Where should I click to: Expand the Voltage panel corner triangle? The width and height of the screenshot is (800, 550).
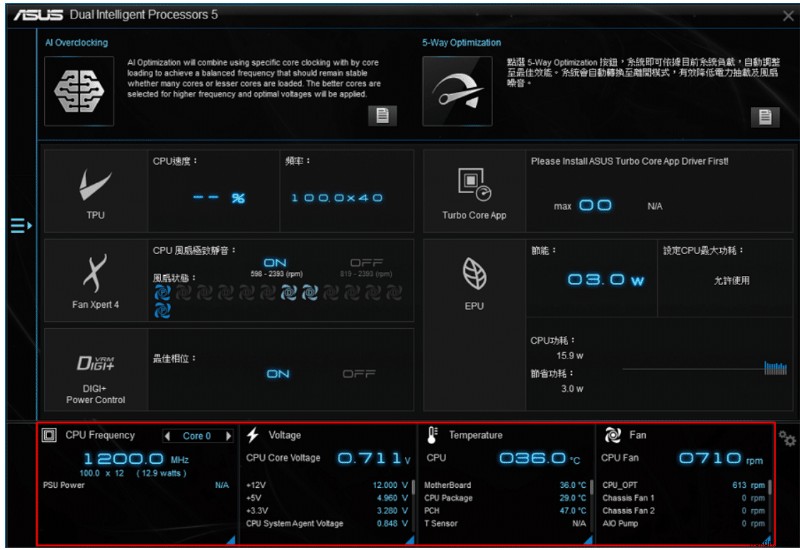410,539
